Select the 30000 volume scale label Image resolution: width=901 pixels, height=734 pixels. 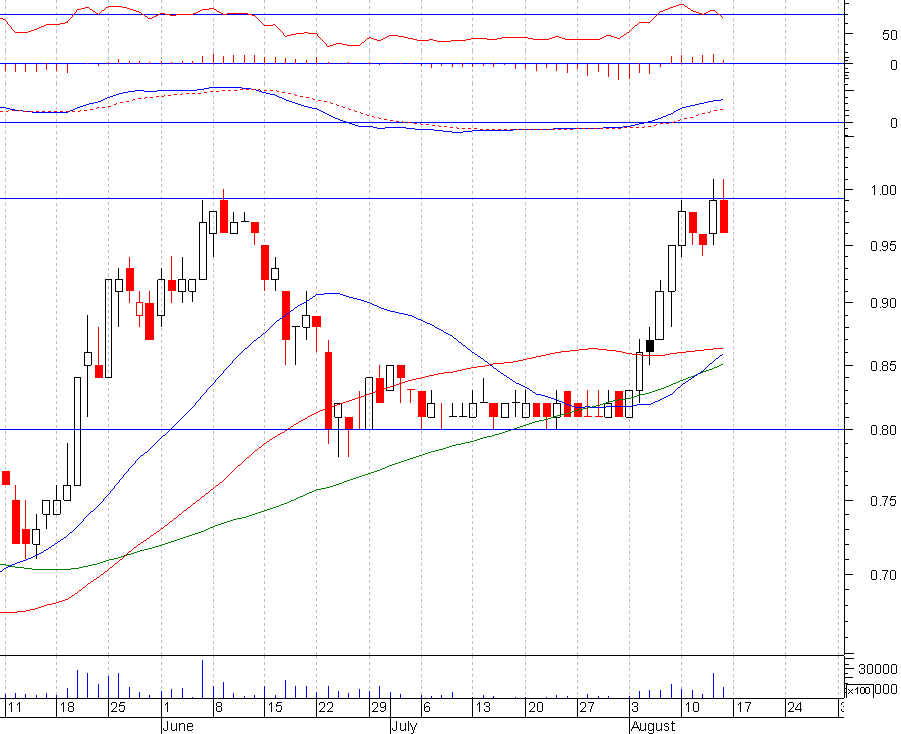point(877,669)
